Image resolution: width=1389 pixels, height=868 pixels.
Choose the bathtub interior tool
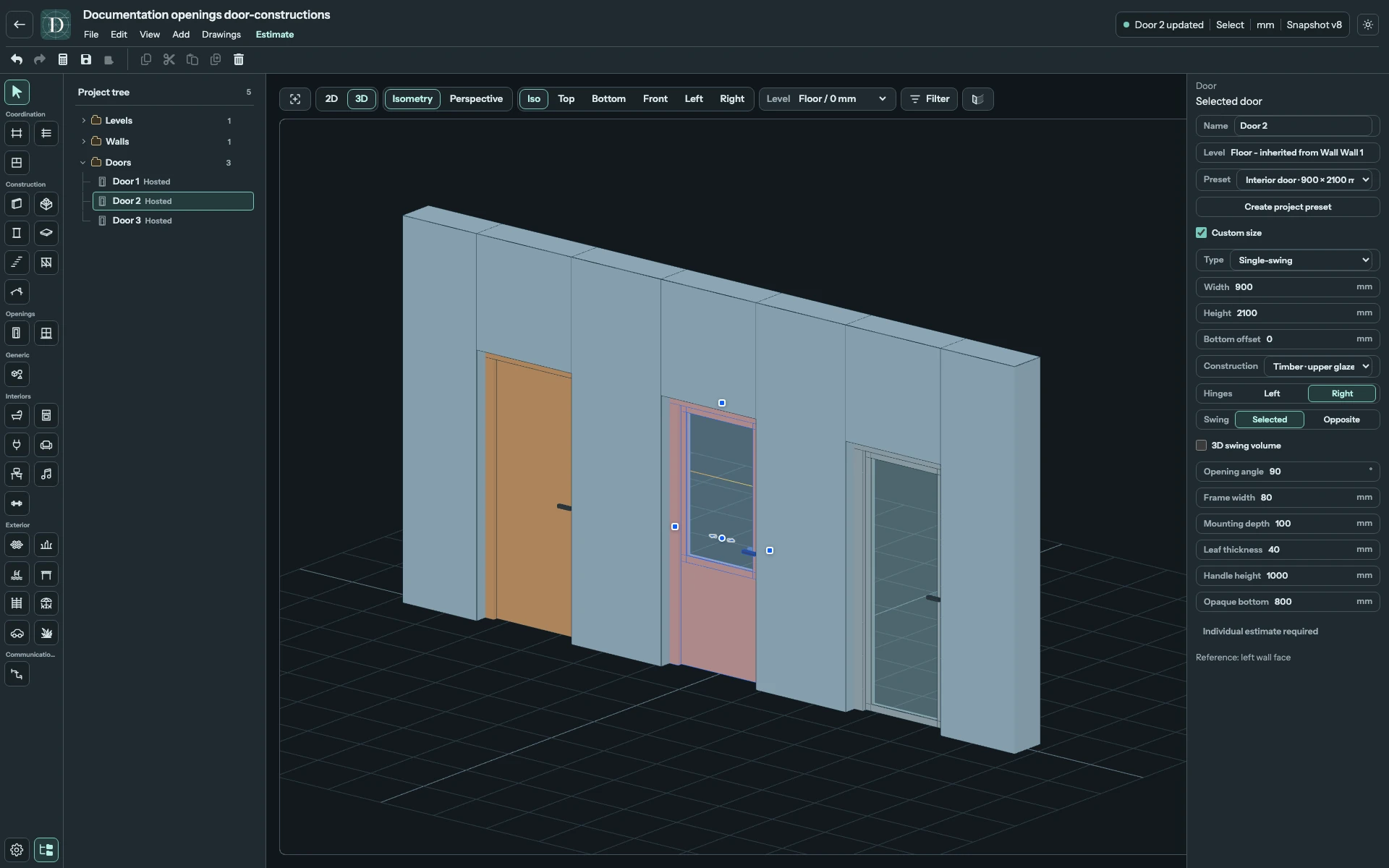17,416
